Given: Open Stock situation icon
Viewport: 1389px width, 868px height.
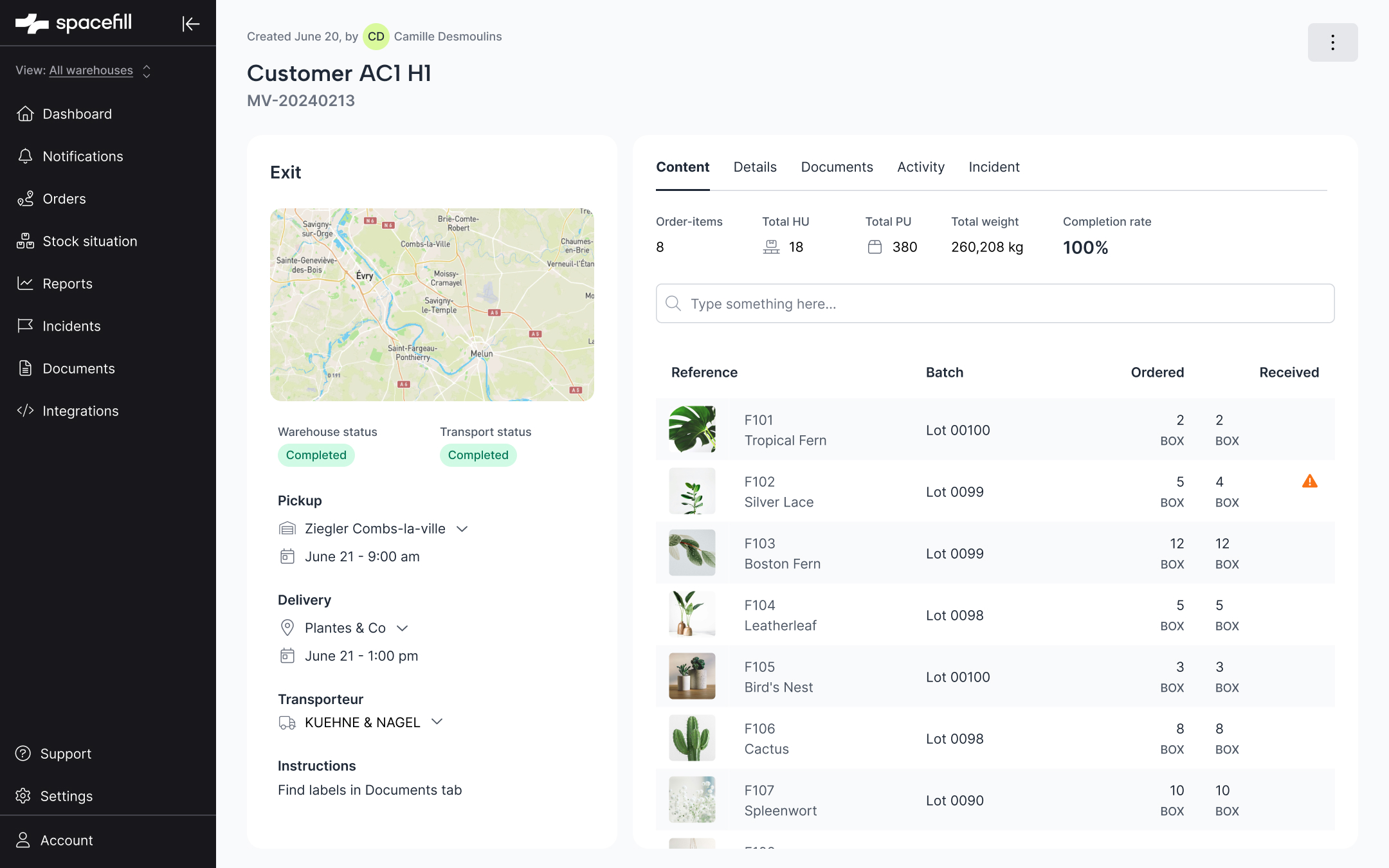Looking at the screenshot, I should [x=25, y=241].
